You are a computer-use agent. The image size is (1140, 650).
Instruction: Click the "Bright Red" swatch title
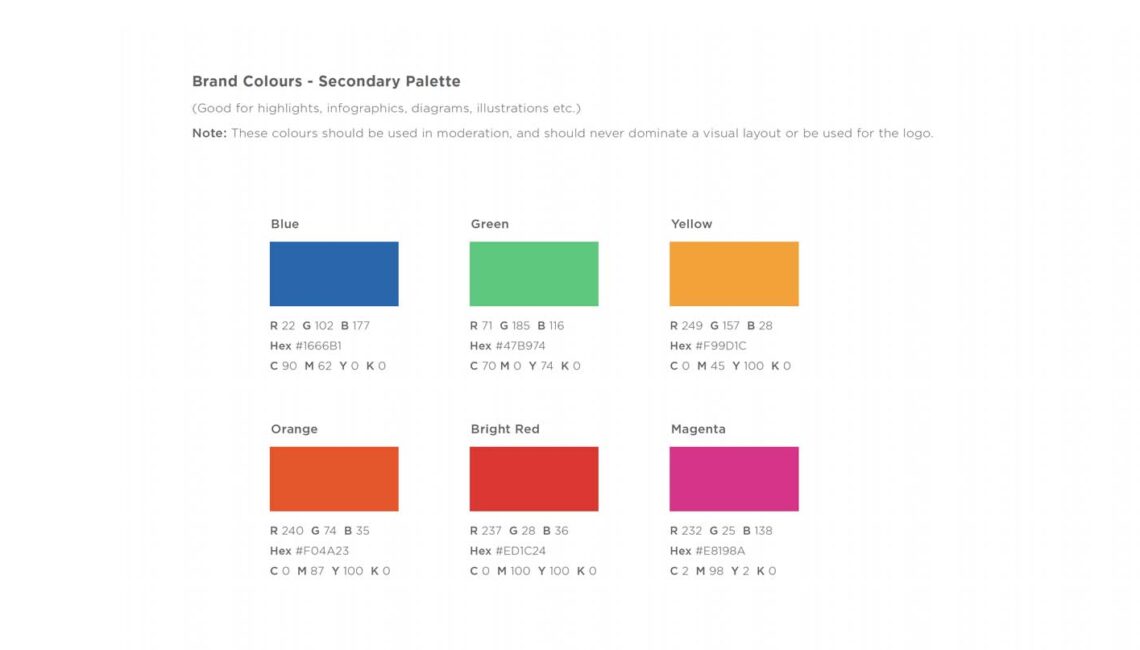[x=505, y=429]
